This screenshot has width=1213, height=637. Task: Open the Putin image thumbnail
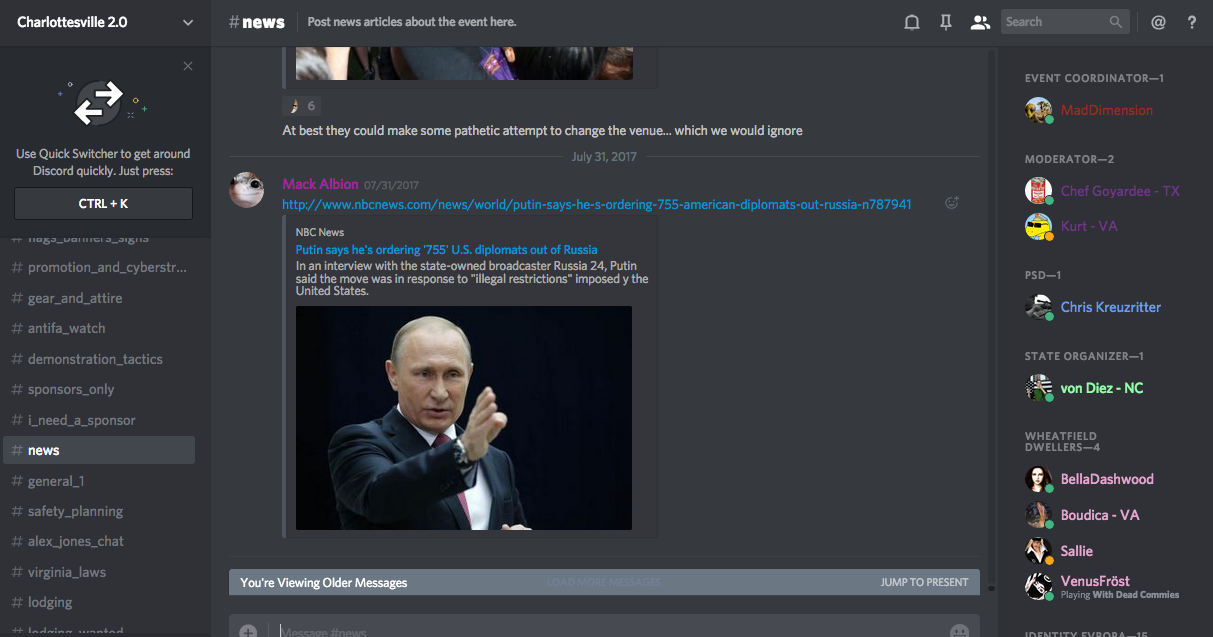[463, 417]
